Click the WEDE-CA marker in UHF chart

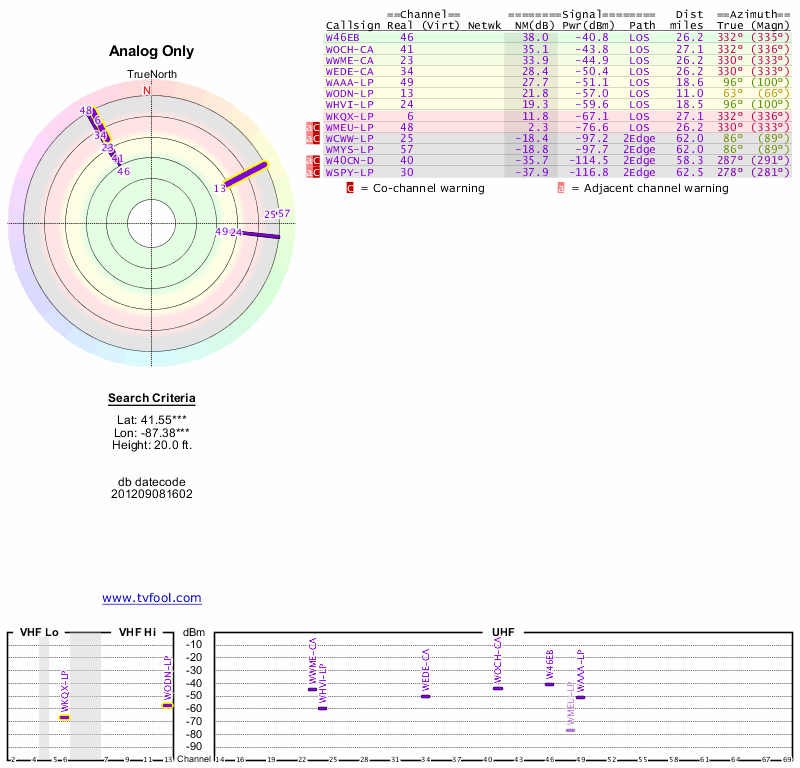425,696
